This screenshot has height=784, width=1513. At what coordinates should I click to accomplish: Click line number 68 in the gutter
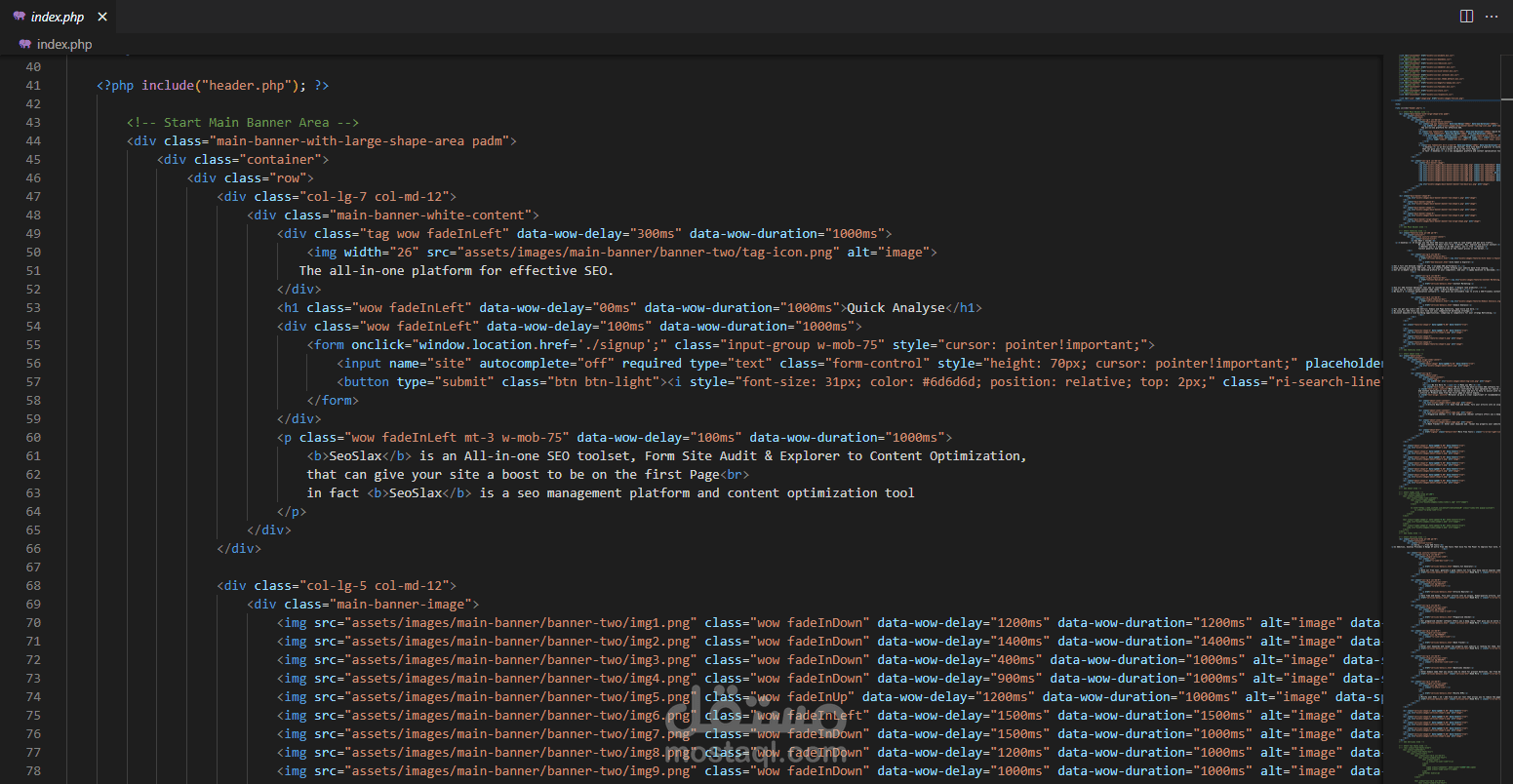pyautogui.click(x=33, y=585)
